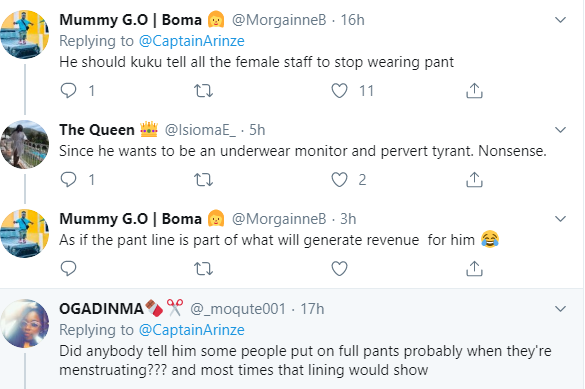
Task: Share Mummy G.O's 16h tweet
Action: pos(474,91)
